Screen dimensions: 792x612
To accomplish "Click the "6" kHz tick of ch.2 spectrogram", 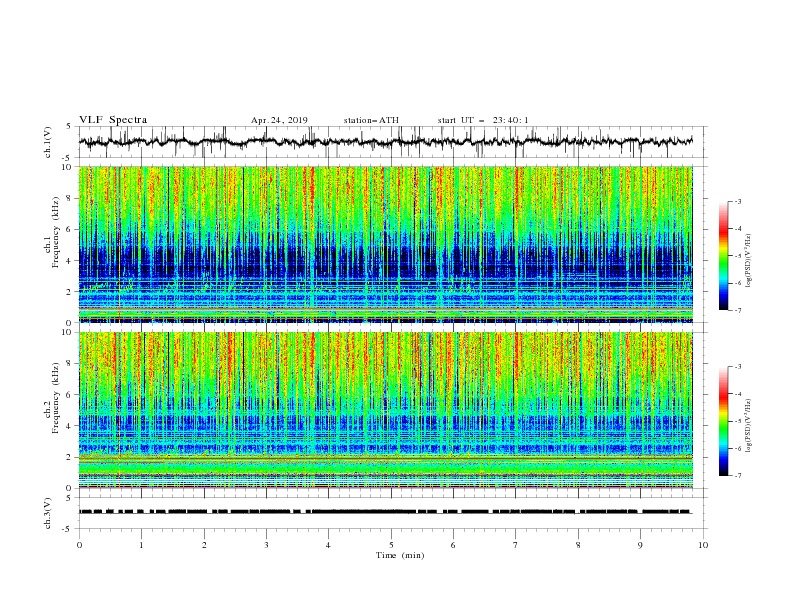I will click(x=71, y=395).
